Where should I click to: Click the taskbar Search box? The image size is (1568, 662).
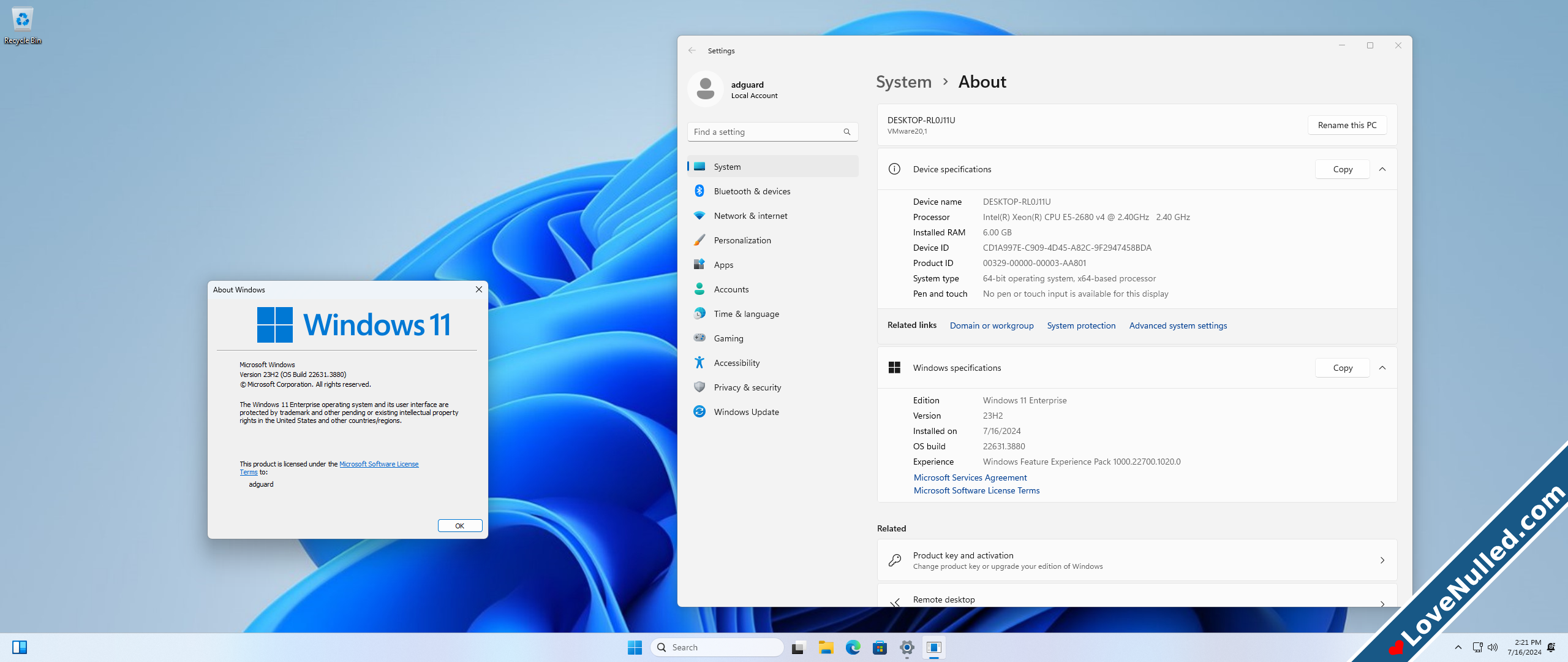(717, 647)
